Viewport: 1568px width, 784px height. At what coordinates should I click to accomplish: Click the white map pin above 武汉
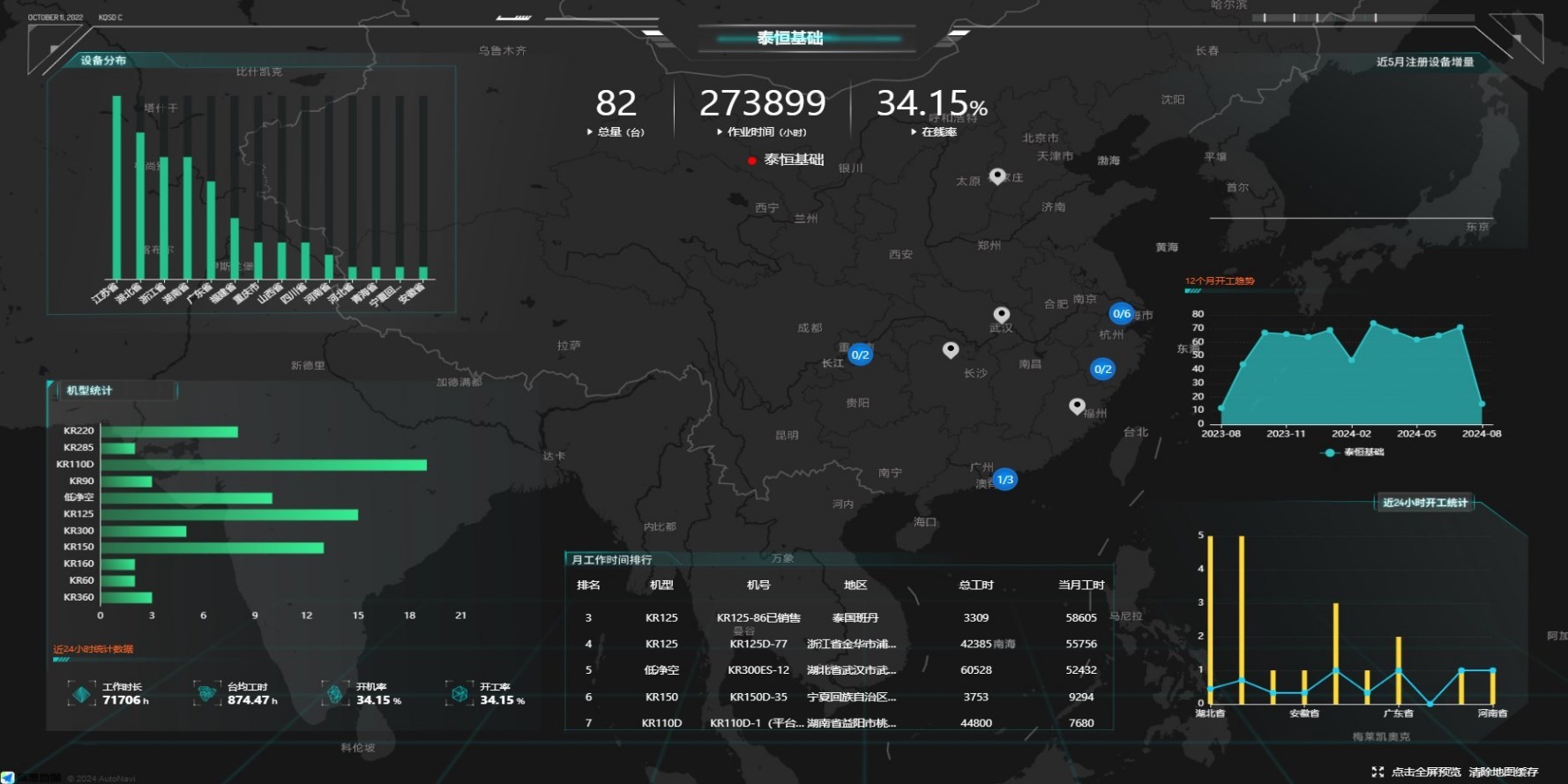point(1001,314)
